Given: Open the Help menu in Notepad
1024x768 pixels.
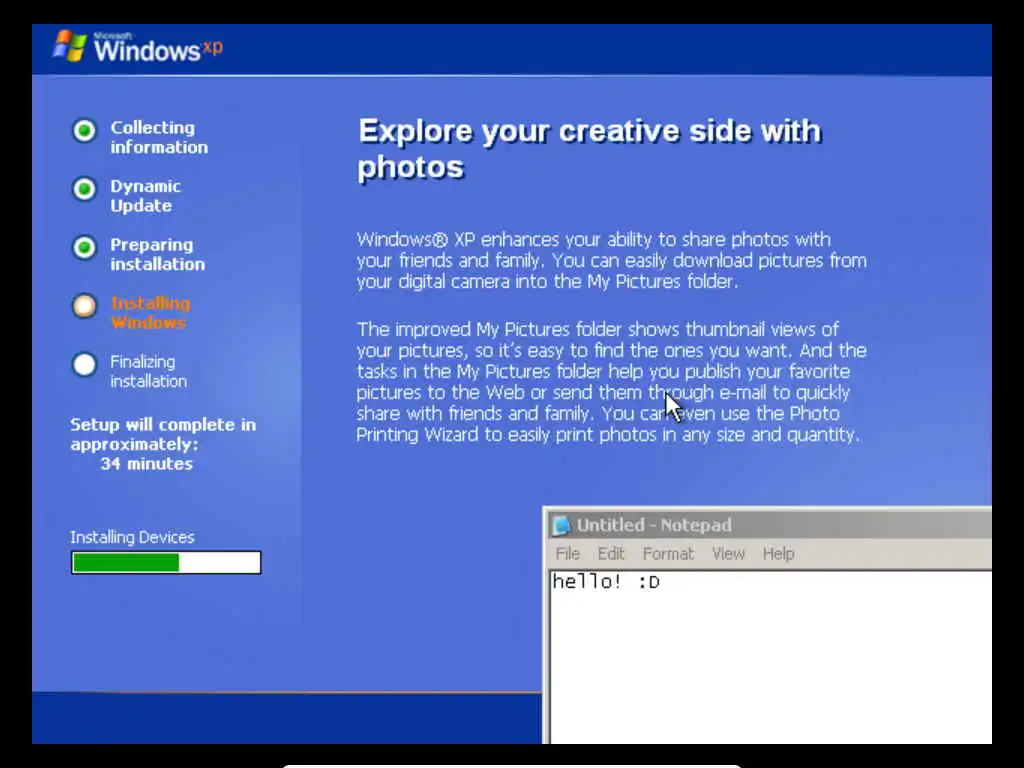Looking at the screenshot, I should click(778, 554).
